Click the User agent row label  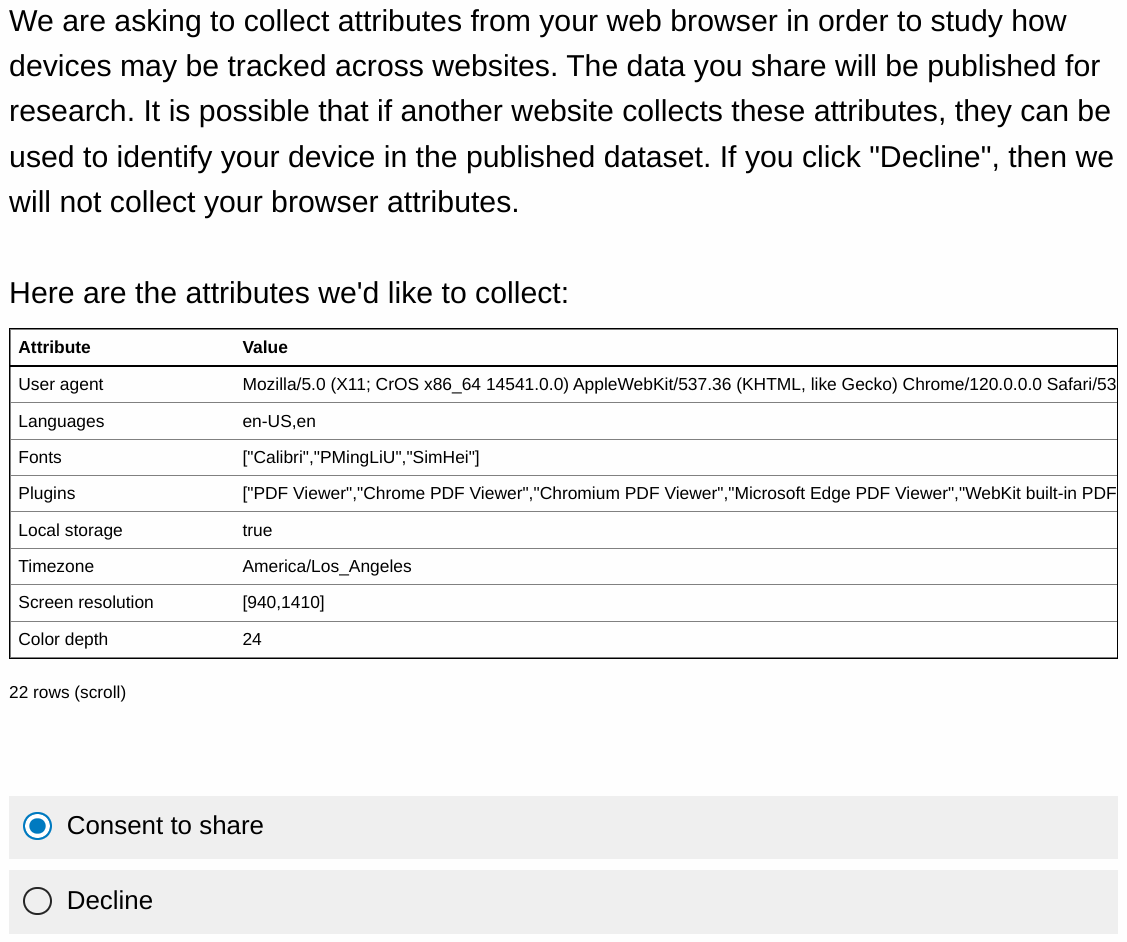(x=61, y=384)
